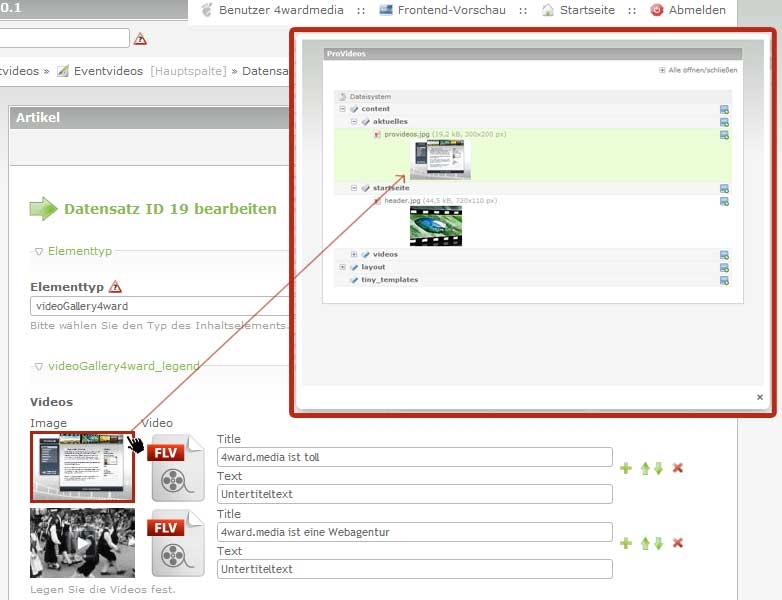Viewport: 782px width, 600px height.
Task: Click Abmelden to log out
Action: tap(688, 10)
